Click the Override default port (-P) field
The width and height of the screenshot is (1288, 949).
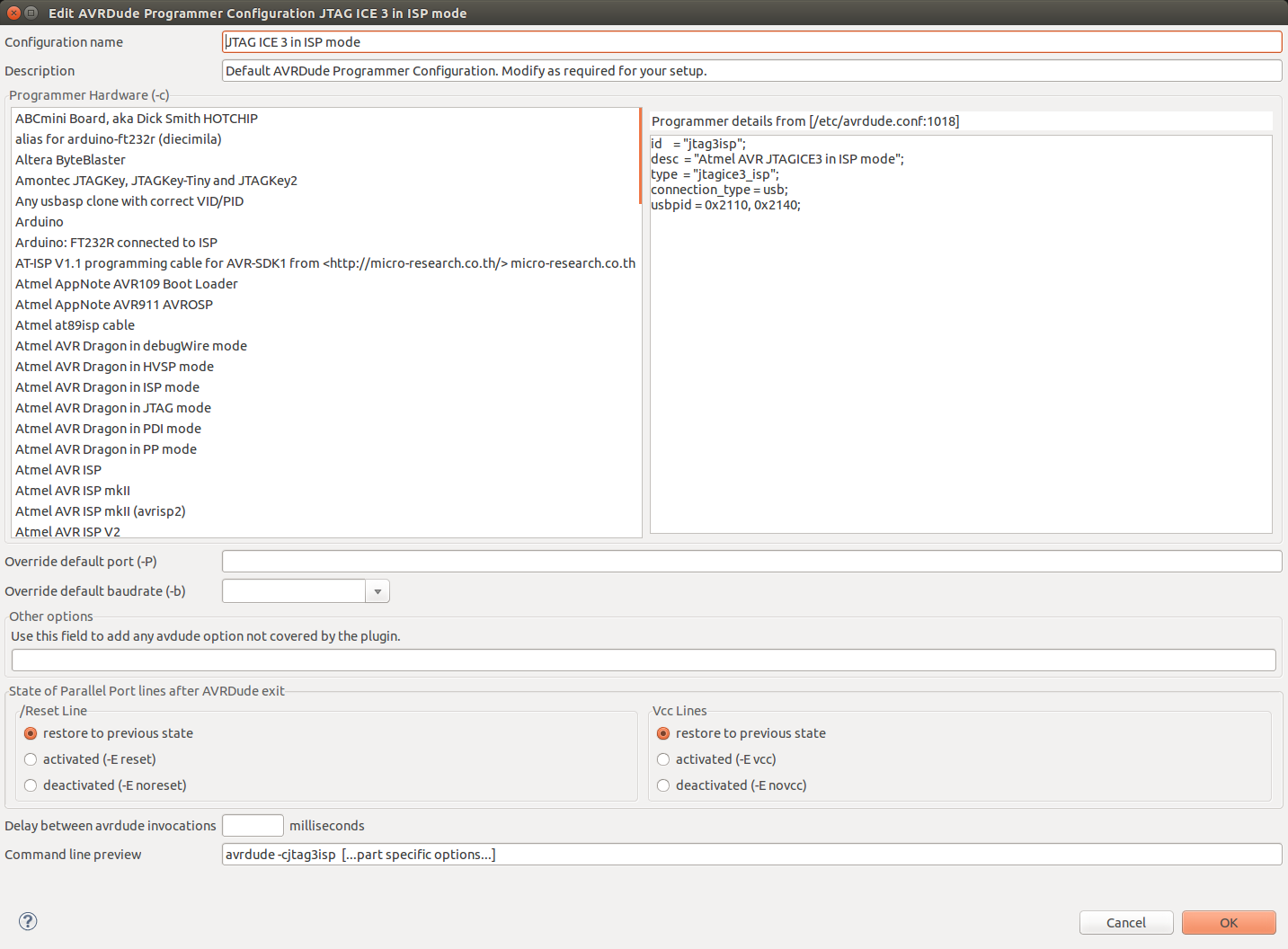(751, 562)
